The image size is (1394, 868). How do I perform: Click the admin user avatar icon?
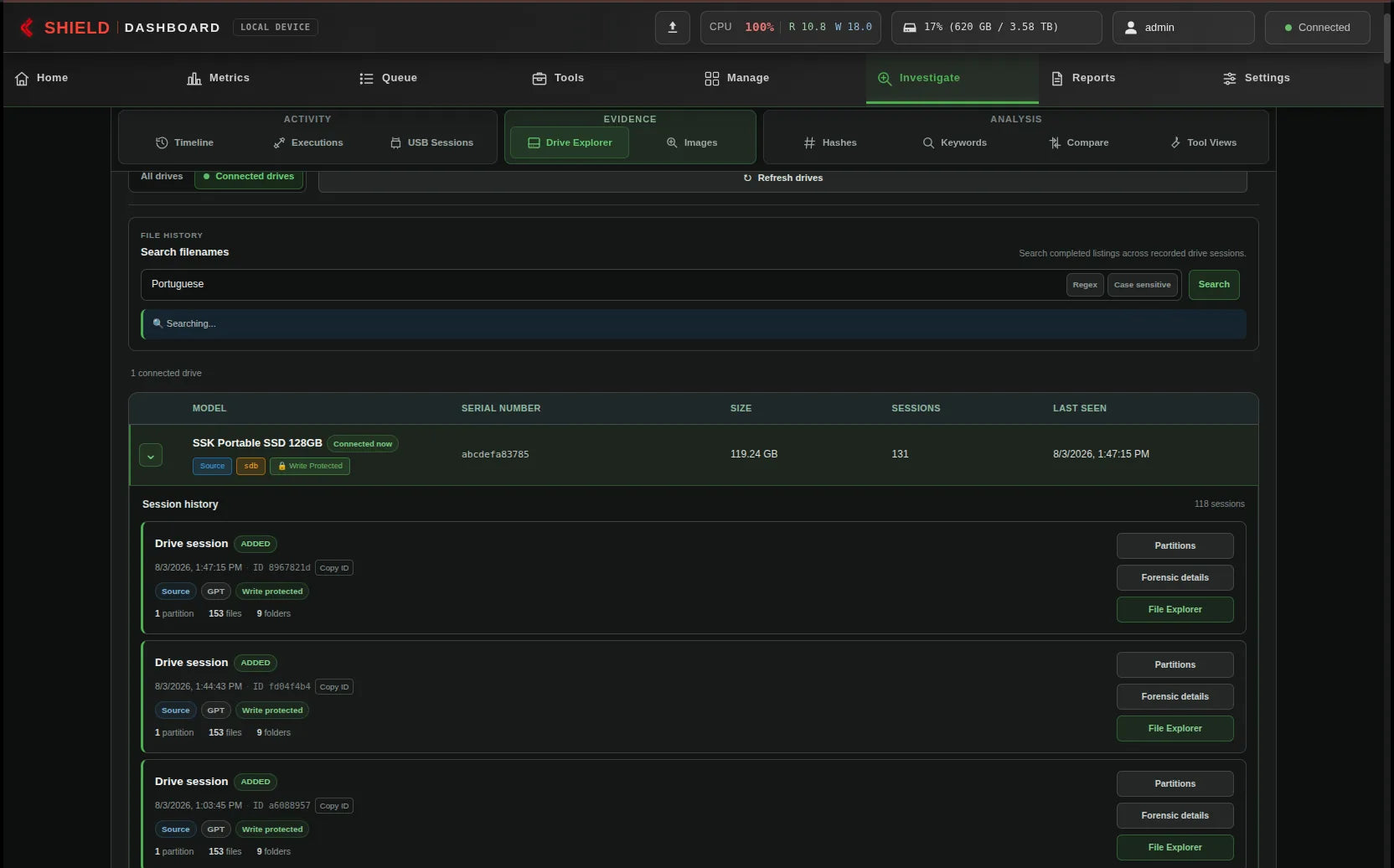(x=1131, y=28)
